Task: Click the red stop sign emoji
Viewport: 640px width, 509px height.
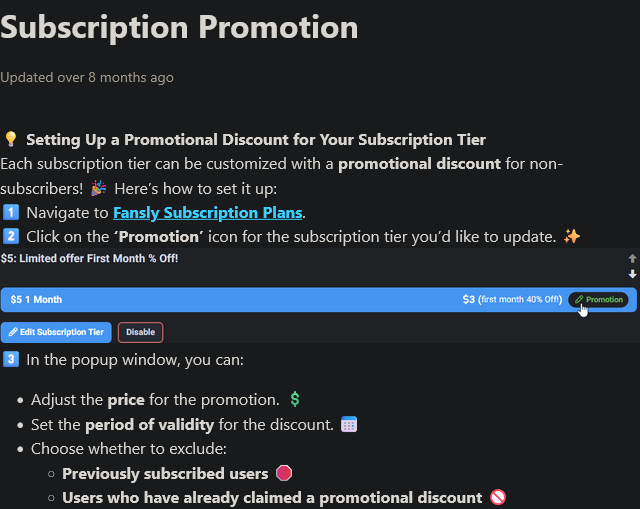Action: pyautogui.click(x=284, y=473)
